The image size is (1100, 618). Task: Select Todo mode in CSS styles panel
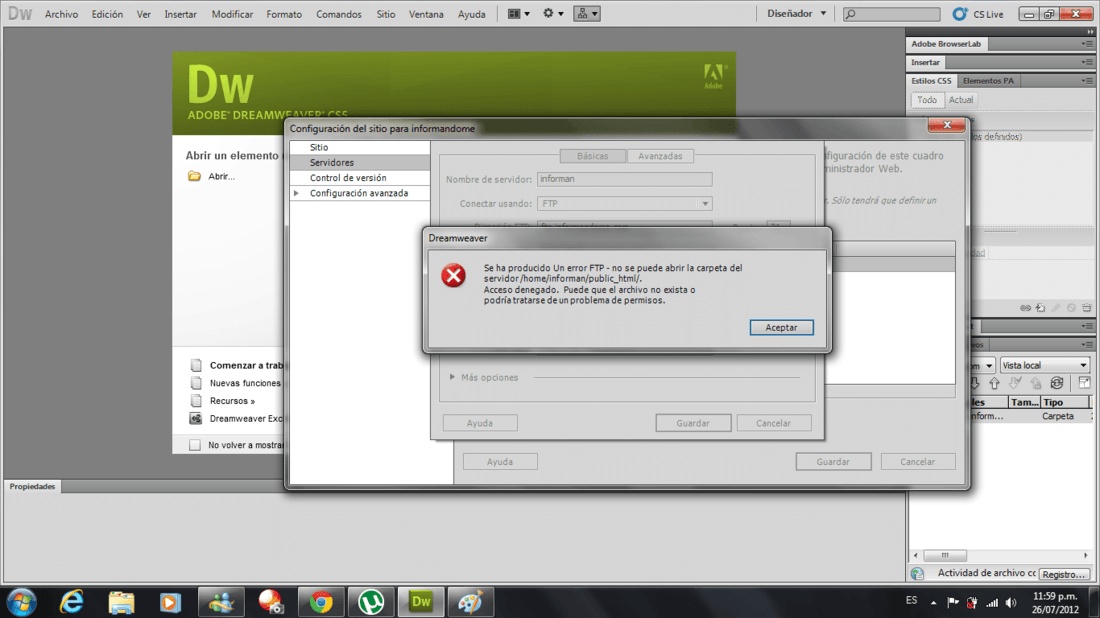tap(927, 100)
